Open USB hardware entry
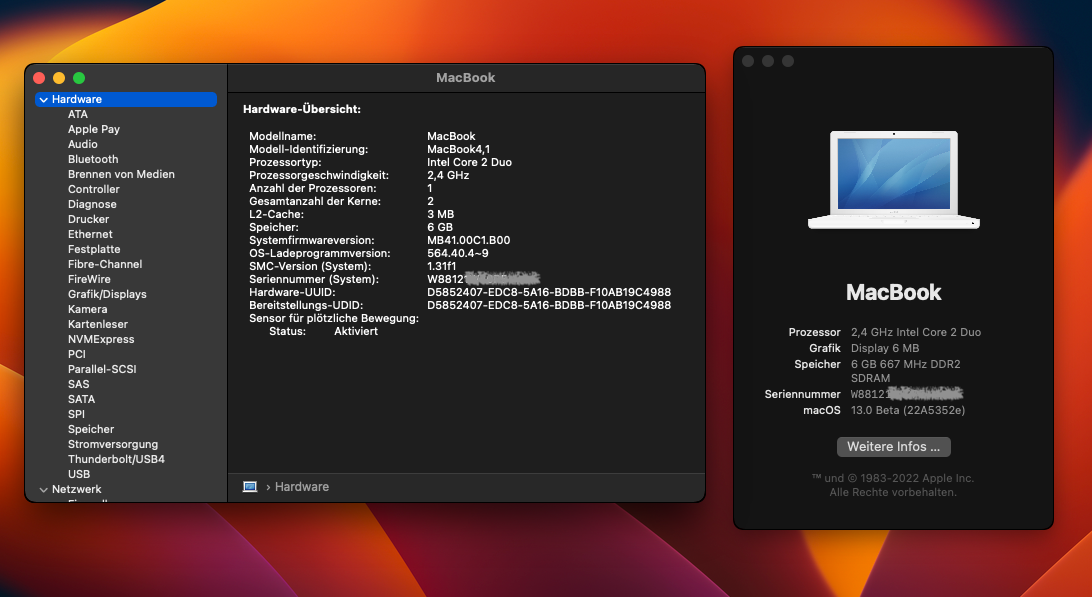The image size is (1092, 597). pyautogui.click(x=79, y=474)
